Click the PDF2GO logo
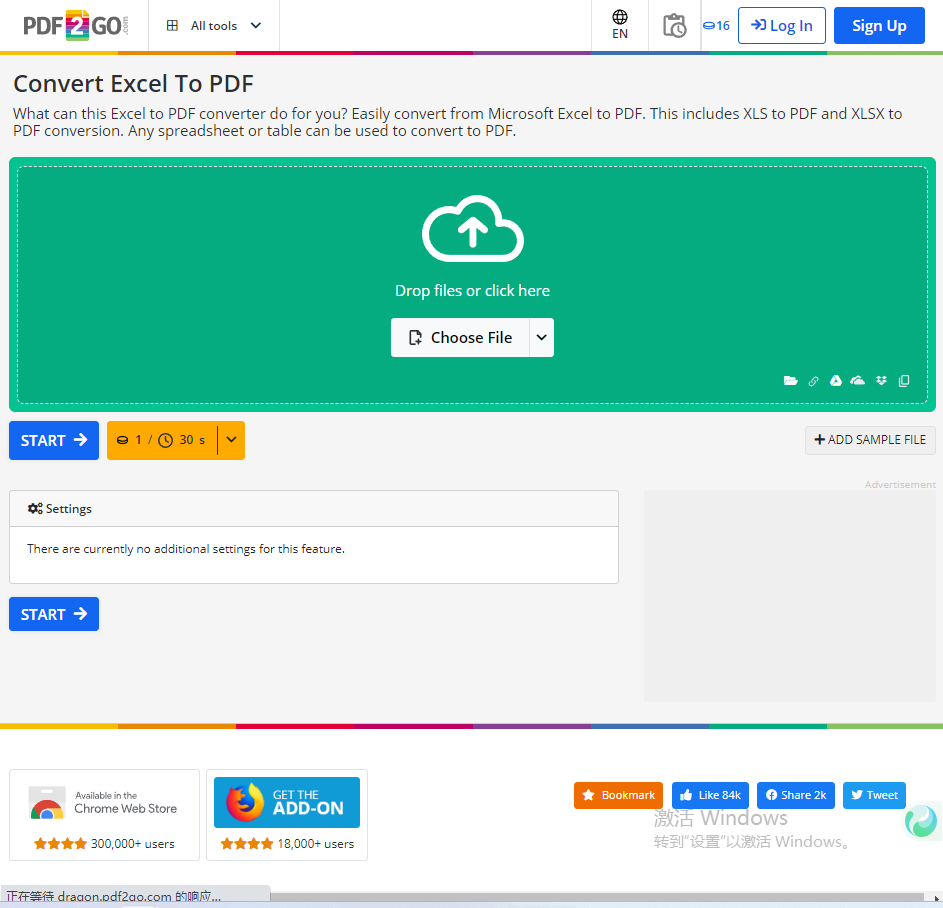Viewport: 943px width, 908px height. coord(76,26)
